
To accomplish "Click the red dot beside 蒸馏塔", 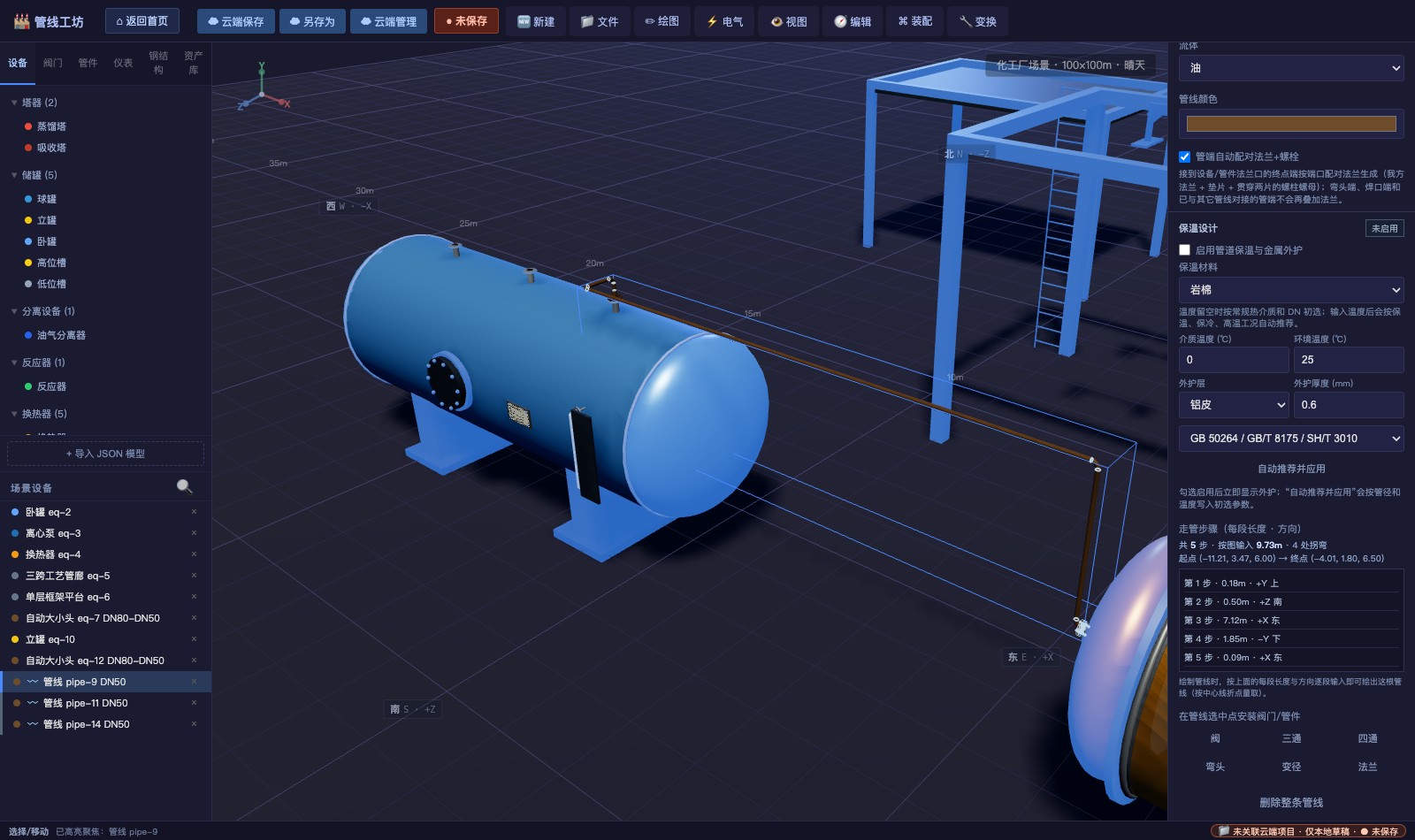I will pos(28,126).
